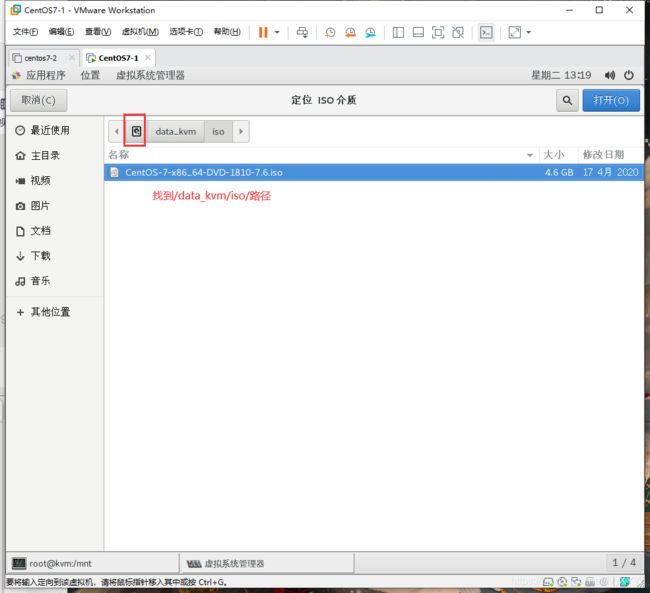Click the Send Ctrl+Alt+Del toolbar icon
650x593 pixels.
point(302,32)
